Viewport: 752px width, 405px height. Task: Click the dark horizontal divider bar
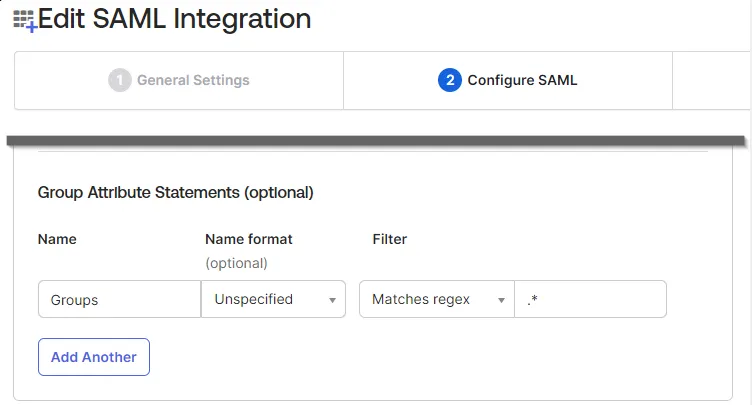(376, 141)
